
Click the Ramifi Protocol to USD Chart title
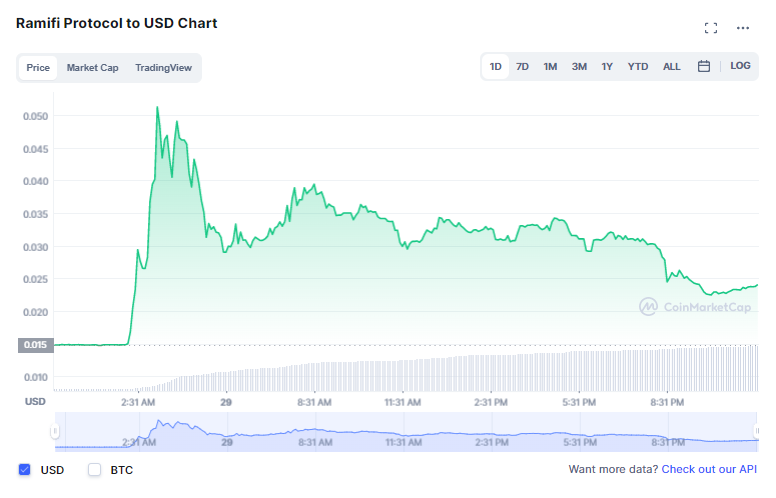tap(116, 23)
